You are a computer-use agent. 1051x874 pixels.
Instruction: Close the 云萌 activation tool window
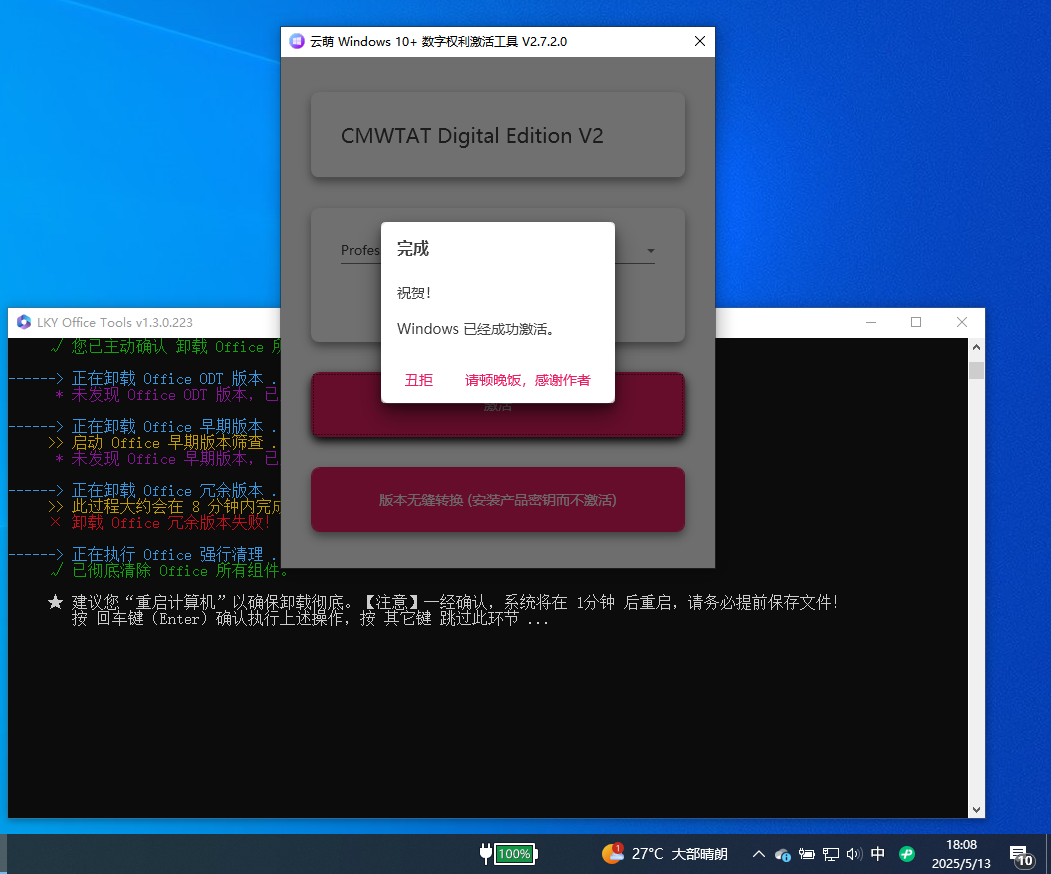700,42
